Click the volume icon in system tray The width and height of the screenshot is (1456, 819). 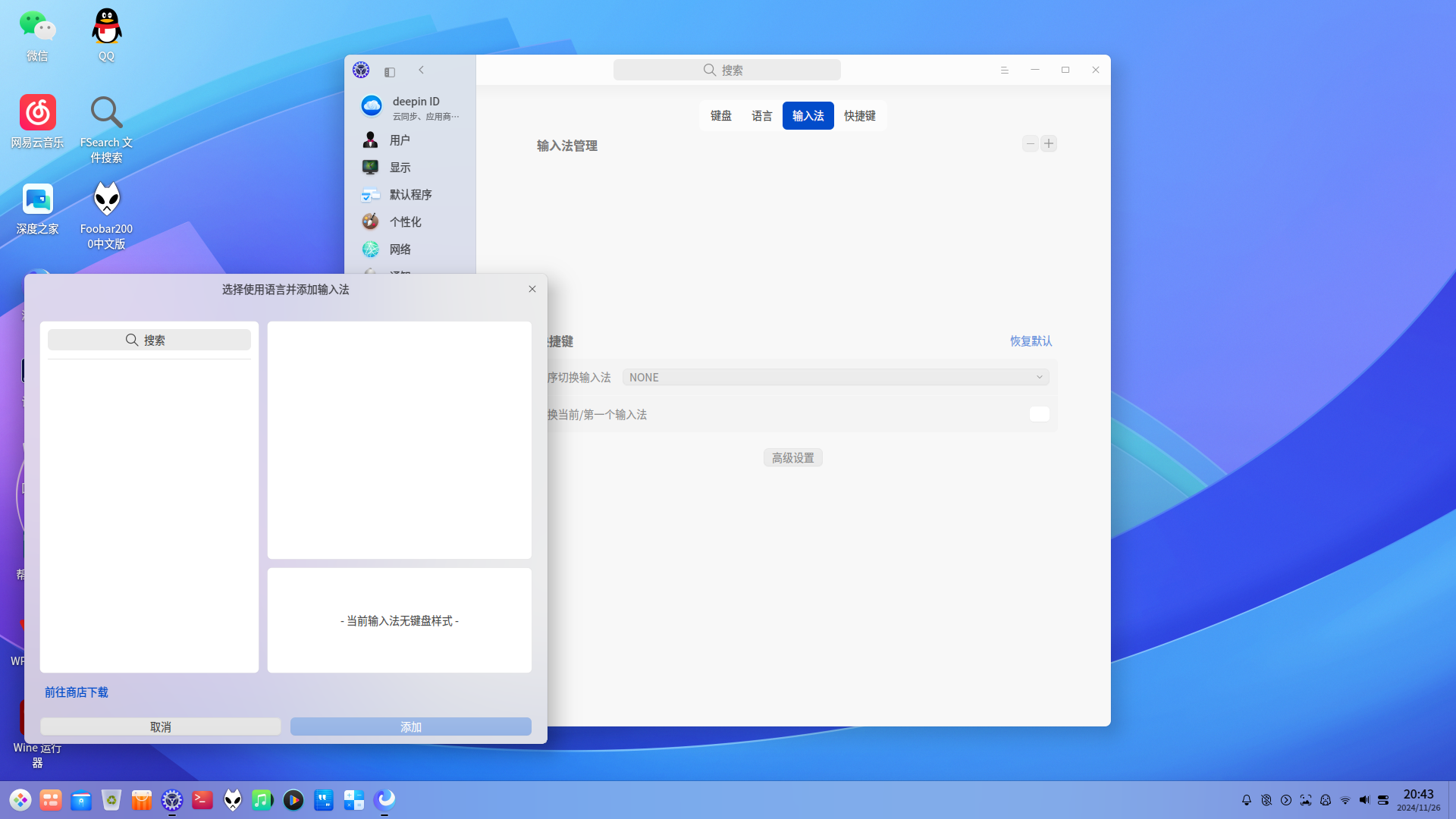point(1364,800)
